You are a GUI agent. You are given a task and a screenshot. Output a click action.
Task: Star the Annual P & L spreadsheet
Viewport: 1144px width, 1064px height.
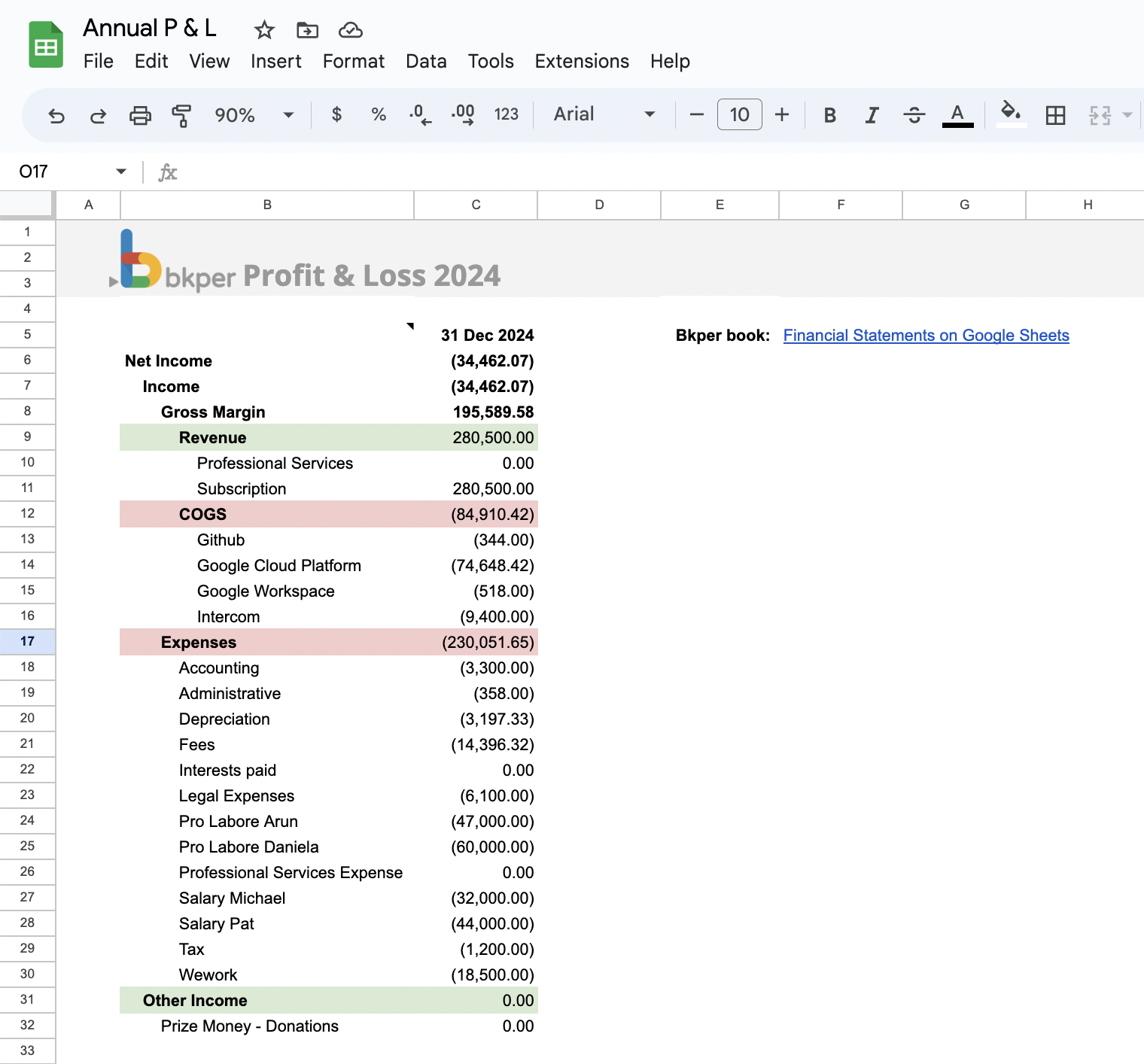(263, 29)
